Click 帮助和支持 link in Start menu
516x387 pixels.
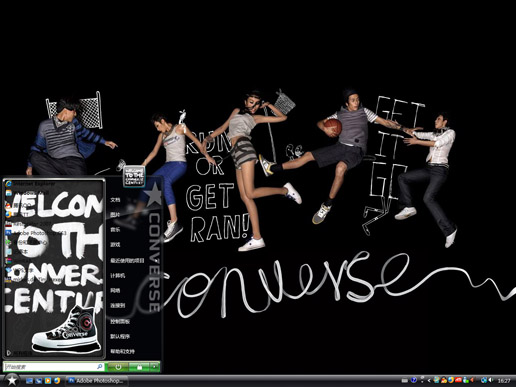(x=122, y=351)
